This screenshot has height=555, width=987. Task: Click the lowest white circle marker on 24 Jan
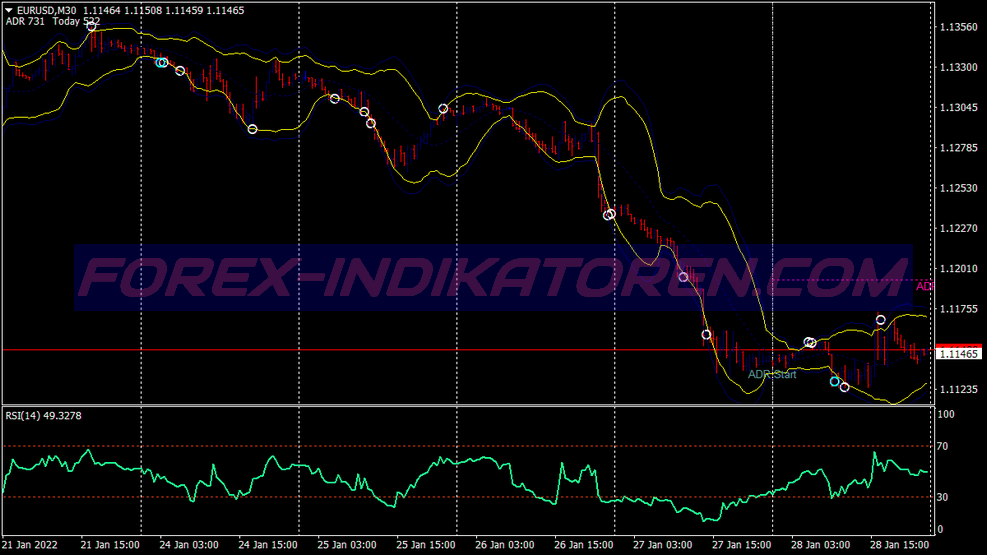click(252, 129)
